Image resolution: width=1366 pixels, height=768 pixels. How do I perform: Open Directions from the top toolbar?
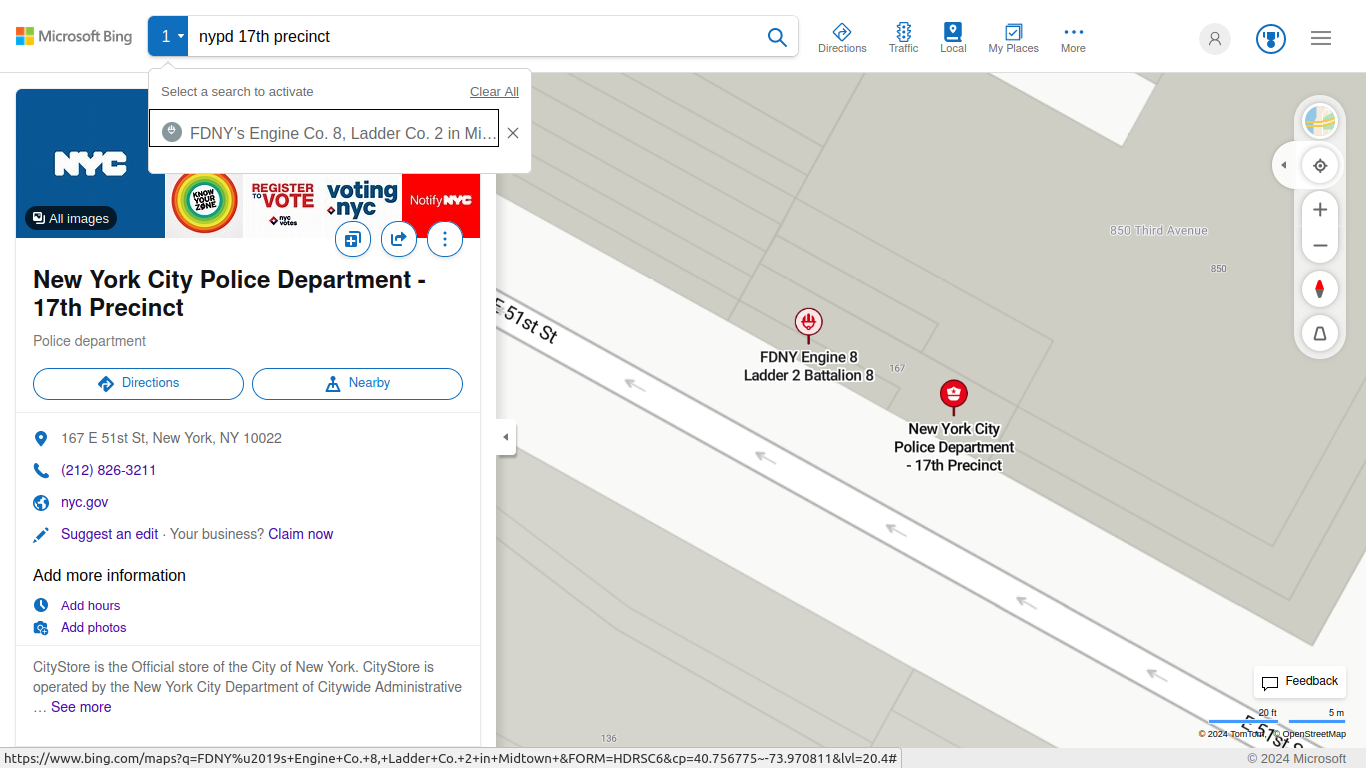click(x=842, y=38)
